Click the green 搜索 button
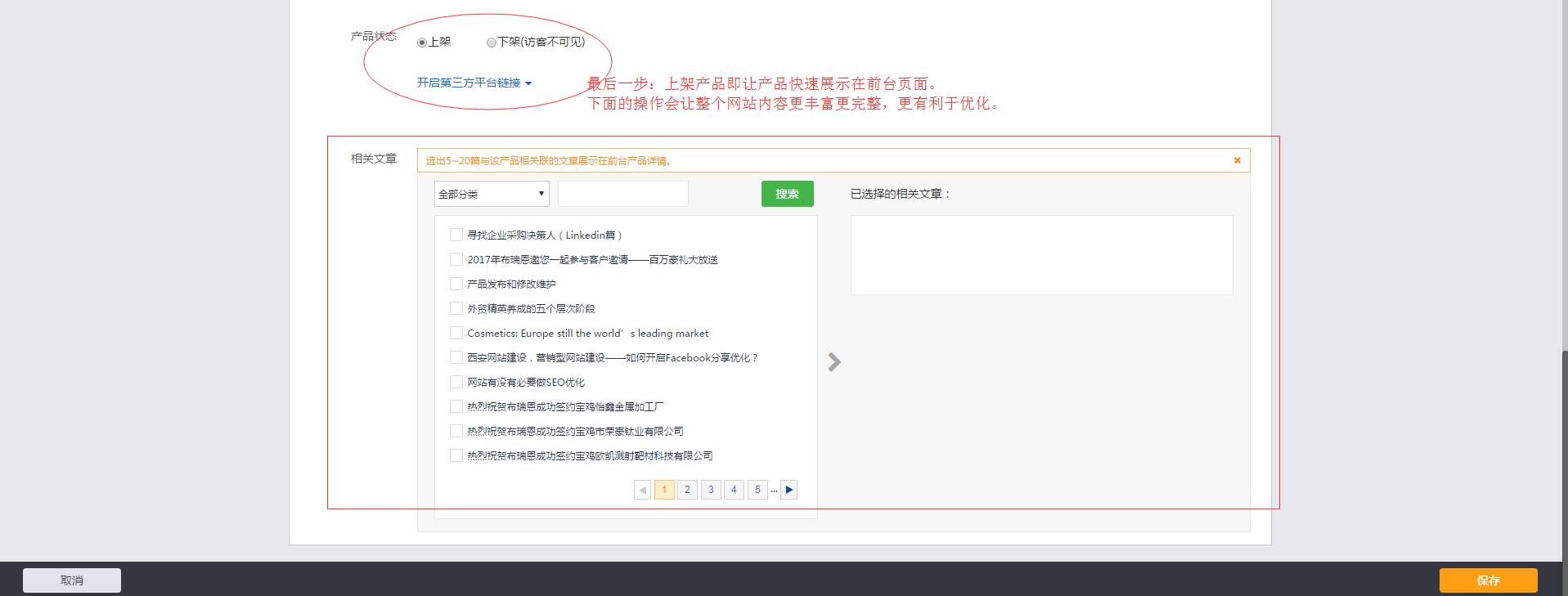Image resolution: width=1568 pixels, height=596 pixels. point(787,194)
